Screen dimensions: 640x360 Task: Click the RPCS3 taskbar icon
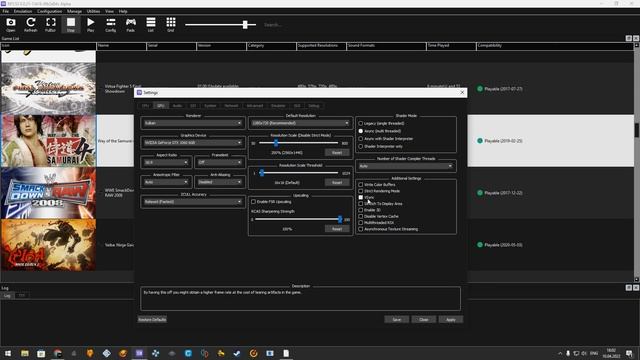(x=139, y=353)
